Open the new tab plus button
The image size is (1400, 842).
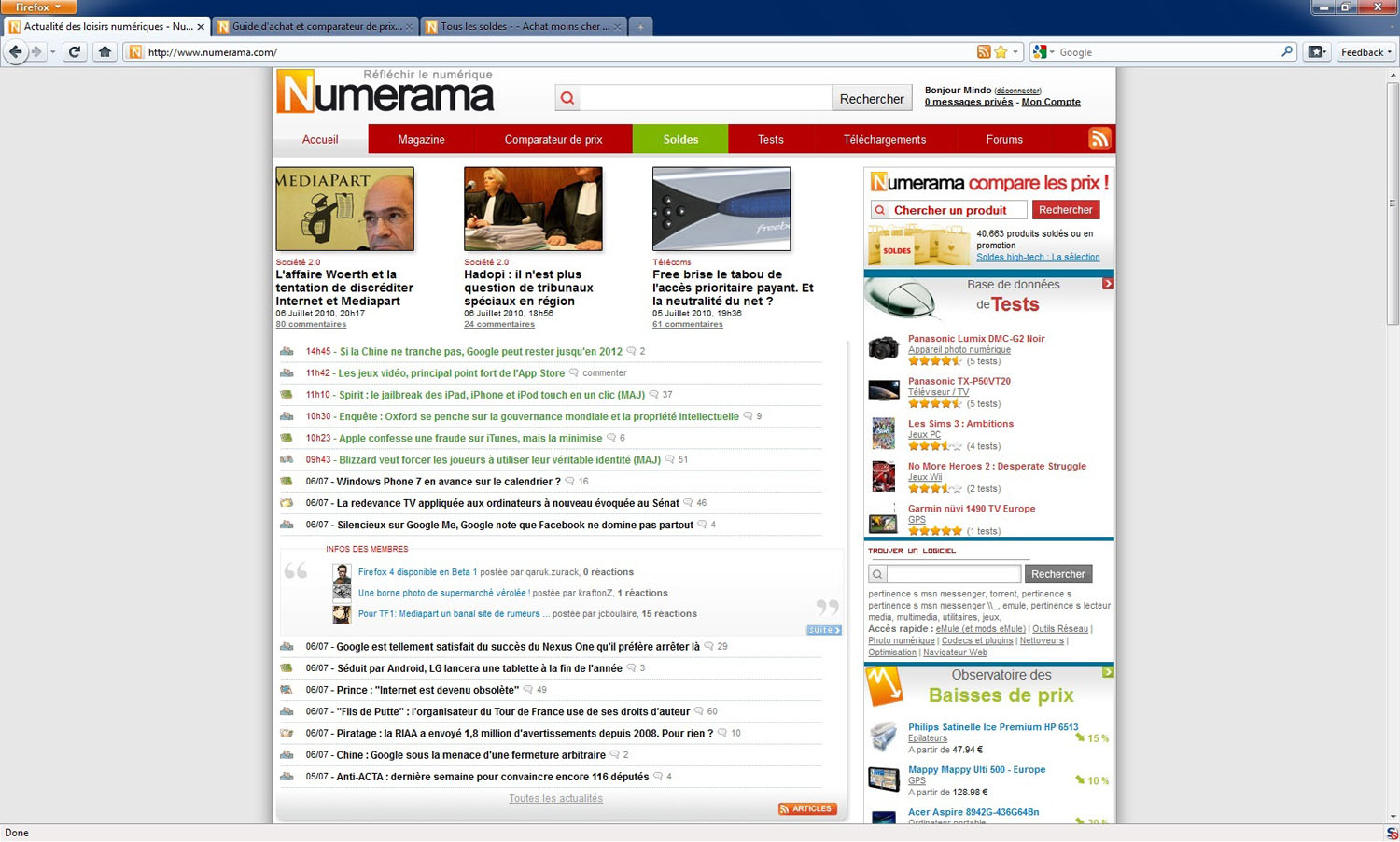(x=640, y=27)
